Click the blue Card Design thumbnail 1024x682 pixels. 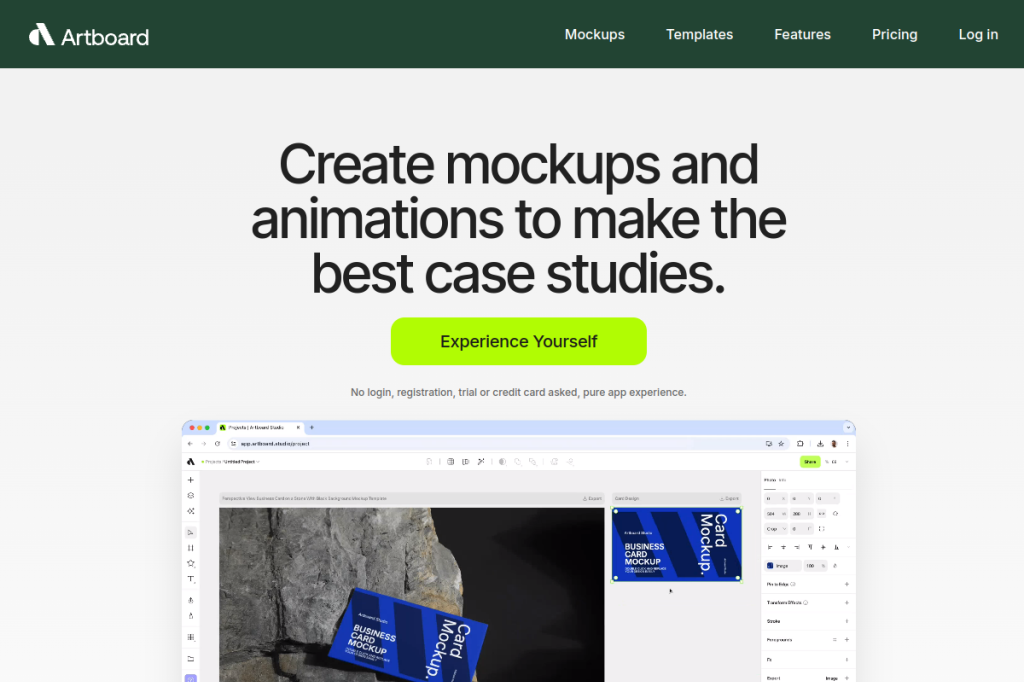click(x=677, y=544)
